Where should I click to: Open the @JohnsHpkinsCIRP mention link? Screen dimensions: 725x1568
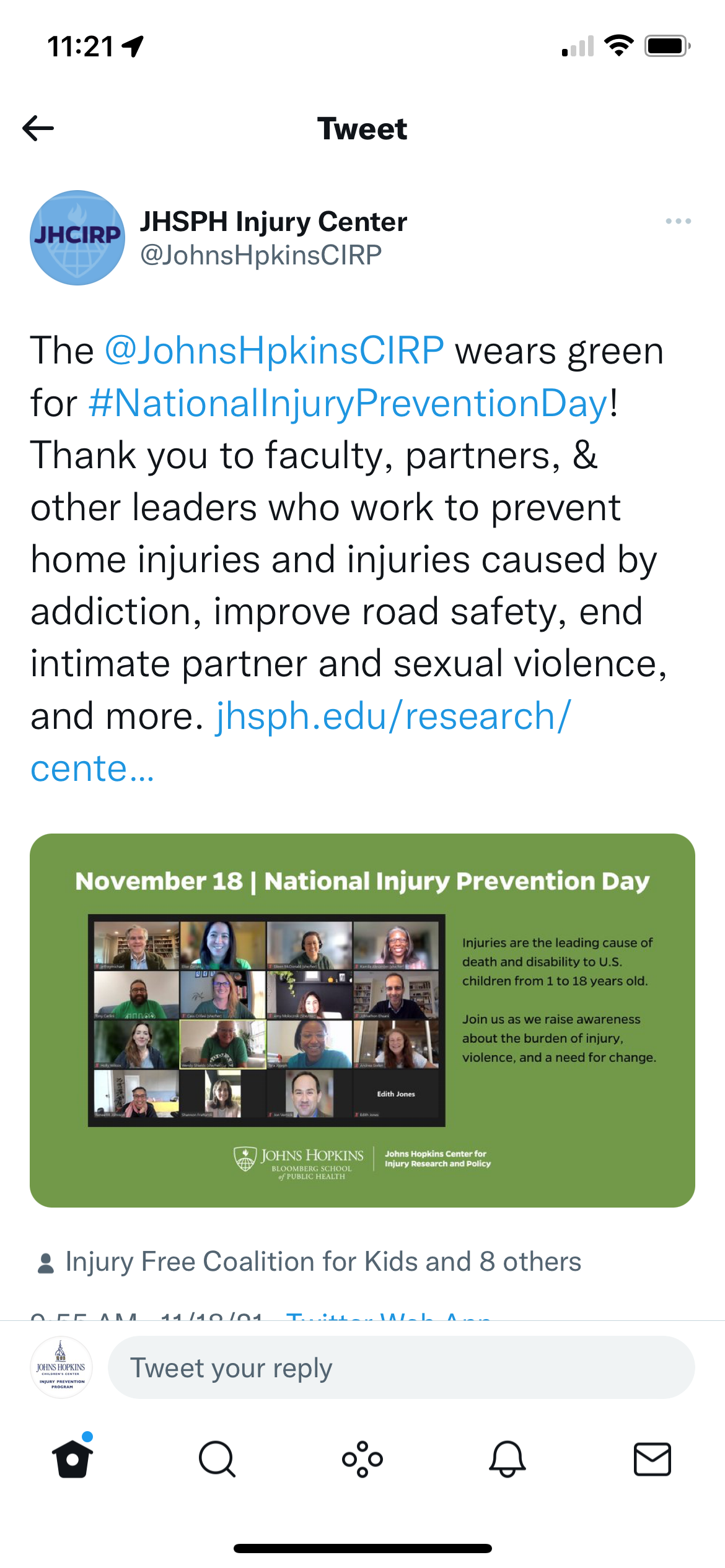(x=275, y=351)
